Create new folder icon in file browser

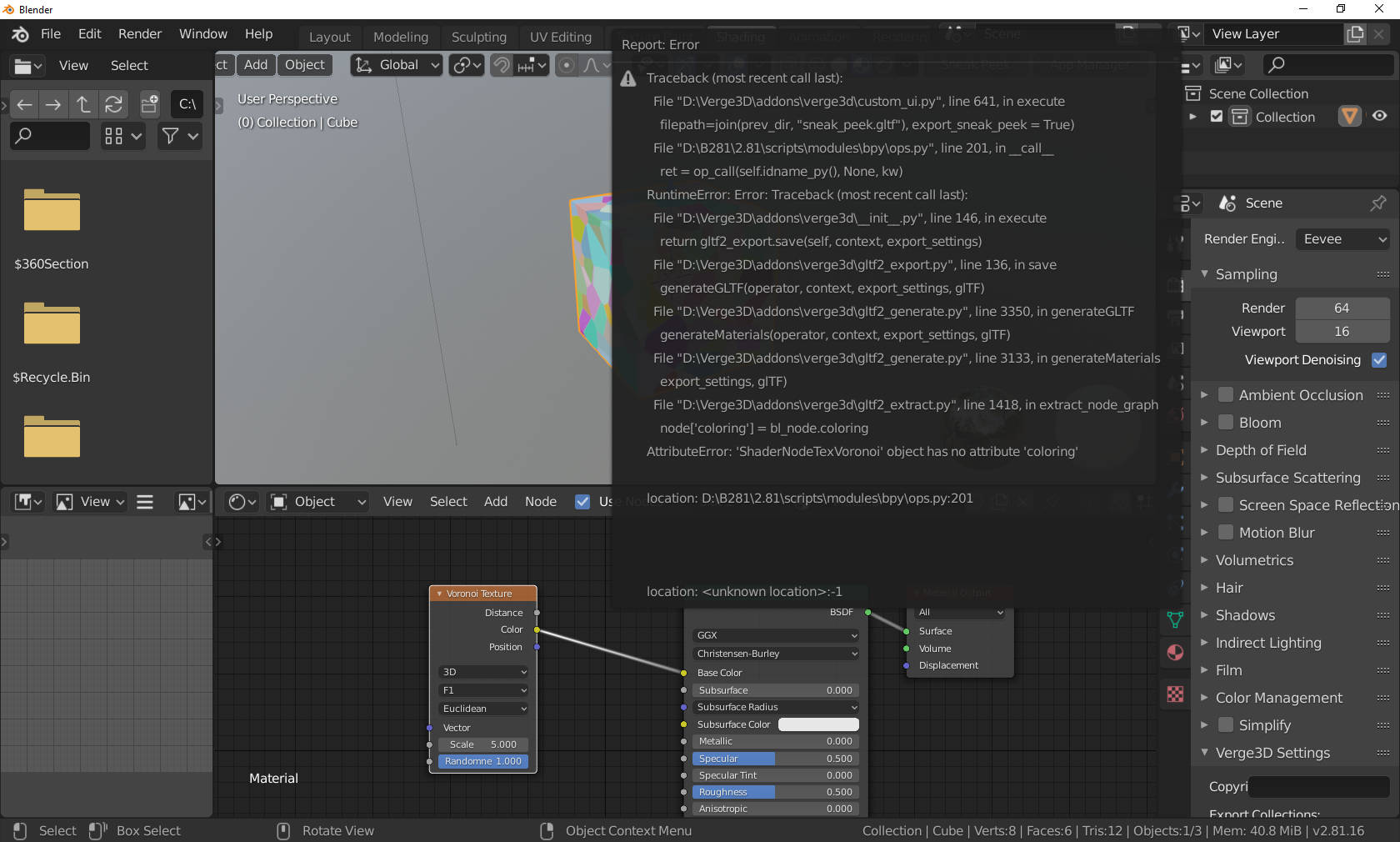149,104
